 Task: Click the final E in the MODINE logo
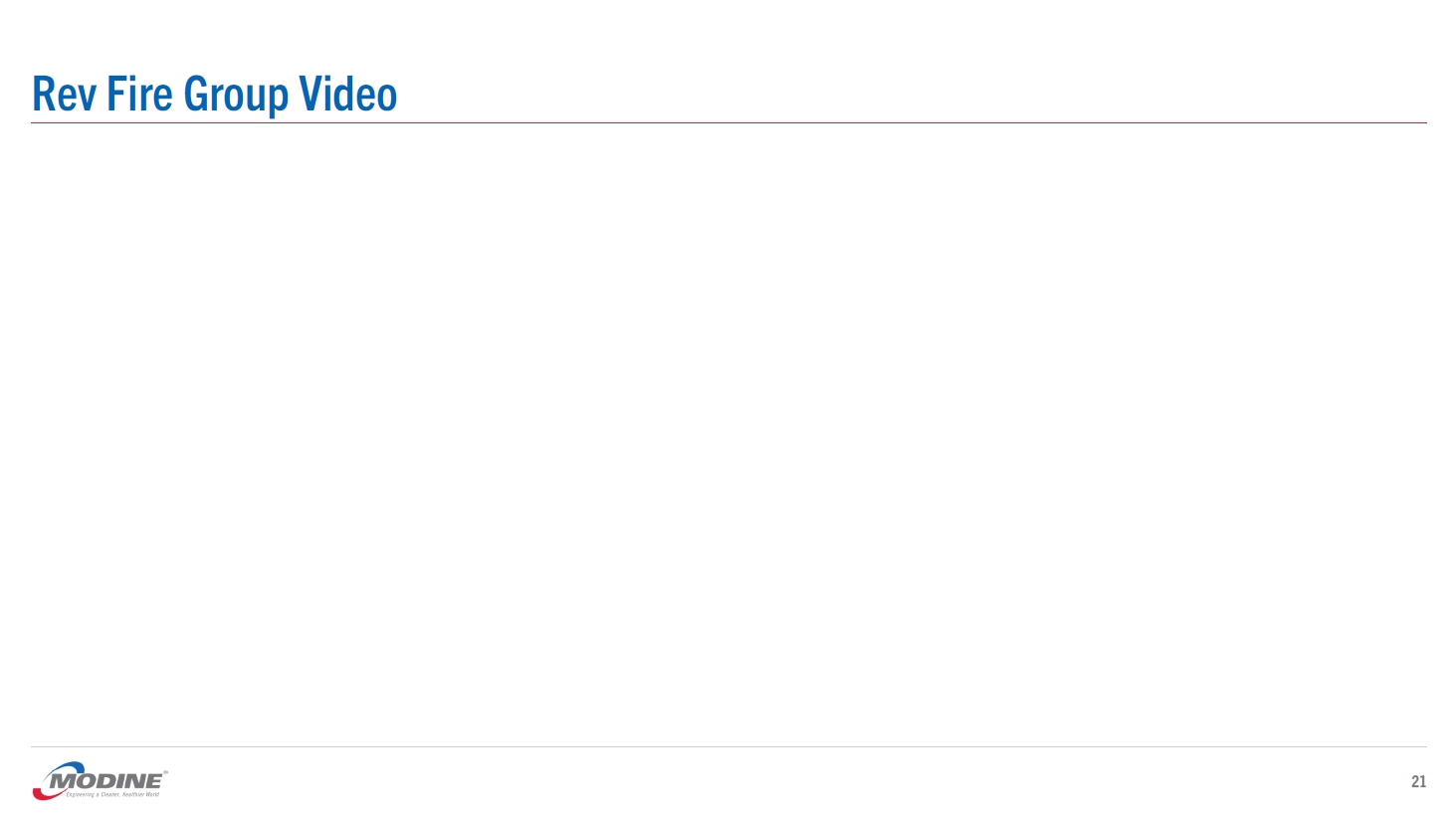[x=153, y=781]
